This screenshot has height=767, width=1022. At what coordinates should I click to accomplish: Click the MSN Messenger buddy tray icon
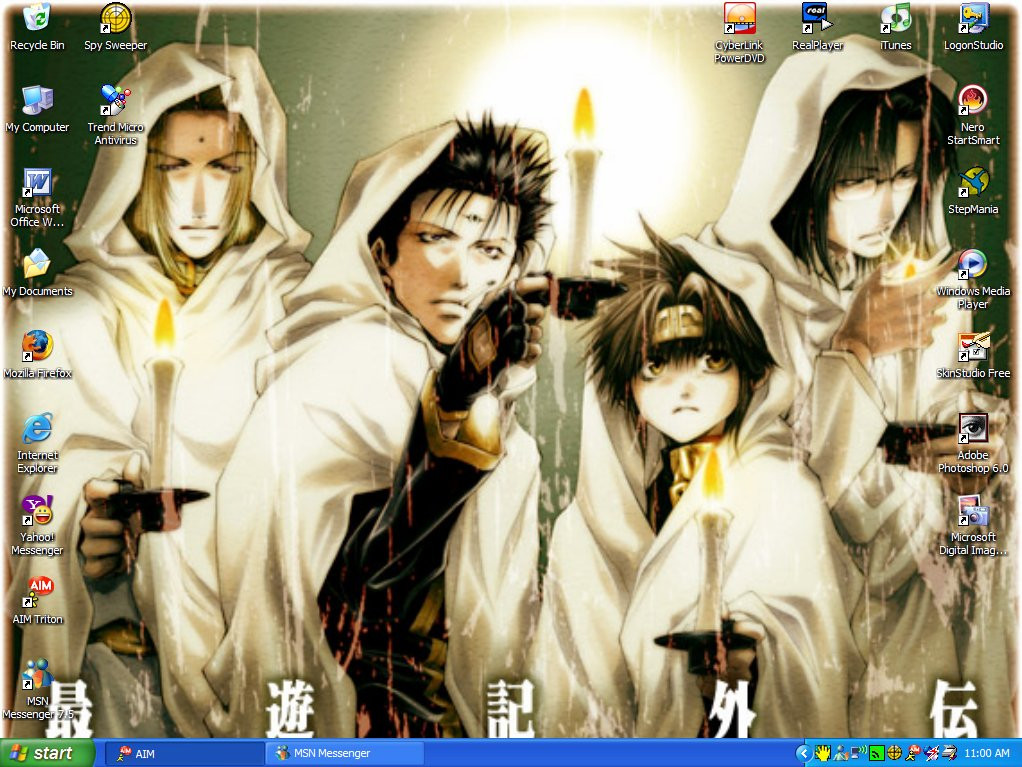[x=841, y=753]
